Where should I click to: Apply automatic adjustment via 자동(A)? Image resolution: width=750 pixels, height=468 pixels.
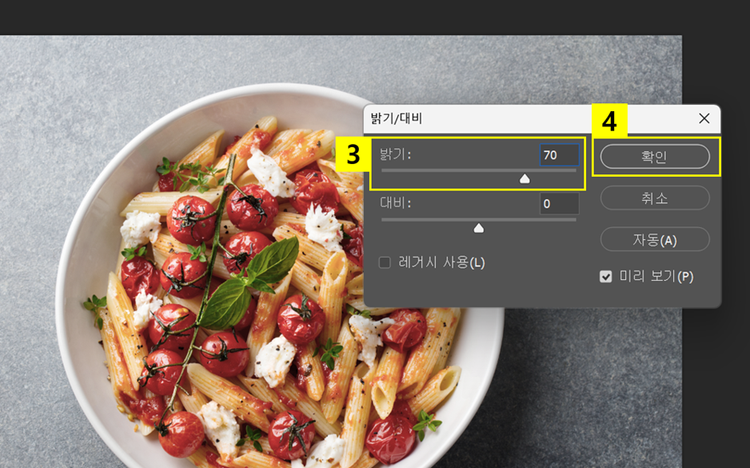coord(655,239)
